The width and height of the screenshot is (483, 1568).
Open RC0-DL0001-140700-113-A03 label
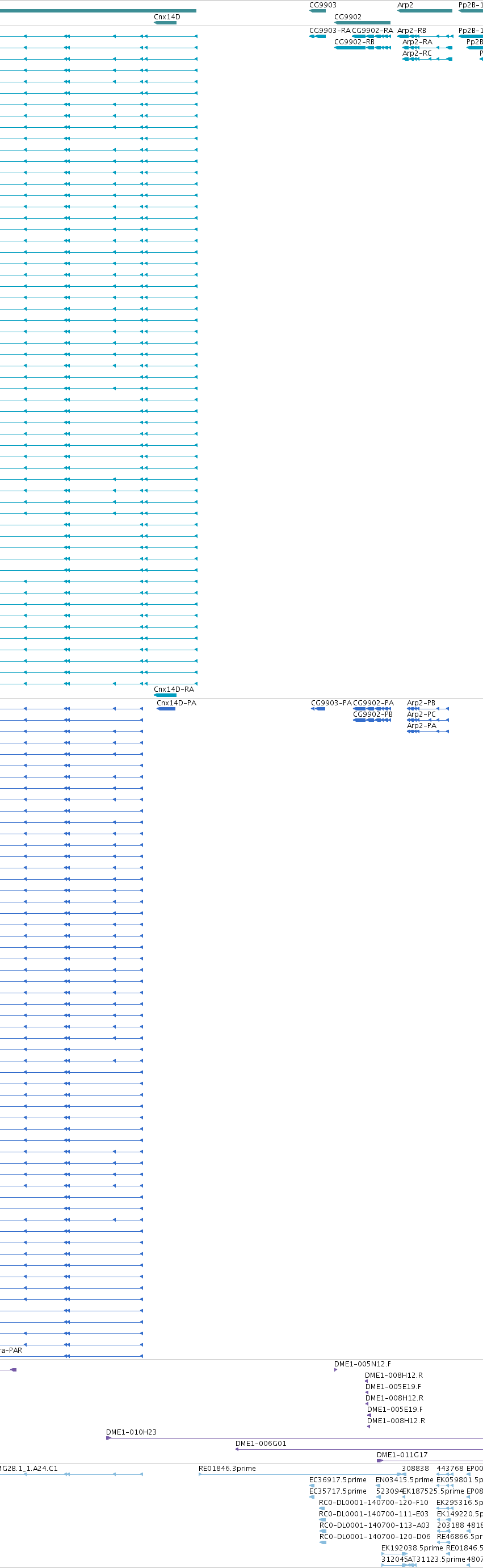coord(374,1525)
